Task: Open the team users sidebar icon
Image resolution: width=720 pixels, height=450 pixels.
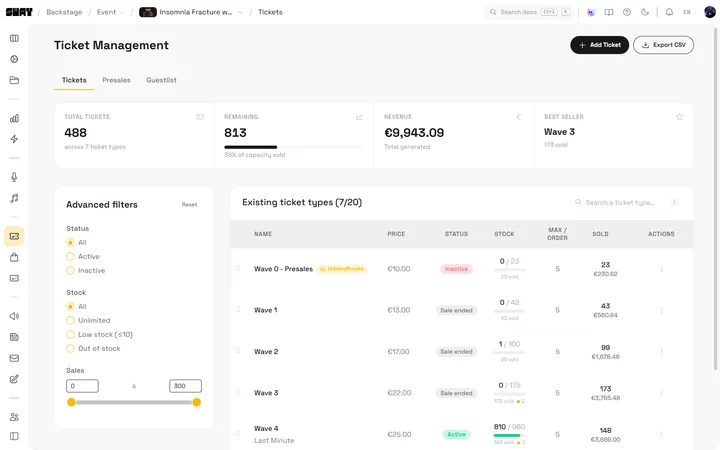Action: tap(14, 417)
